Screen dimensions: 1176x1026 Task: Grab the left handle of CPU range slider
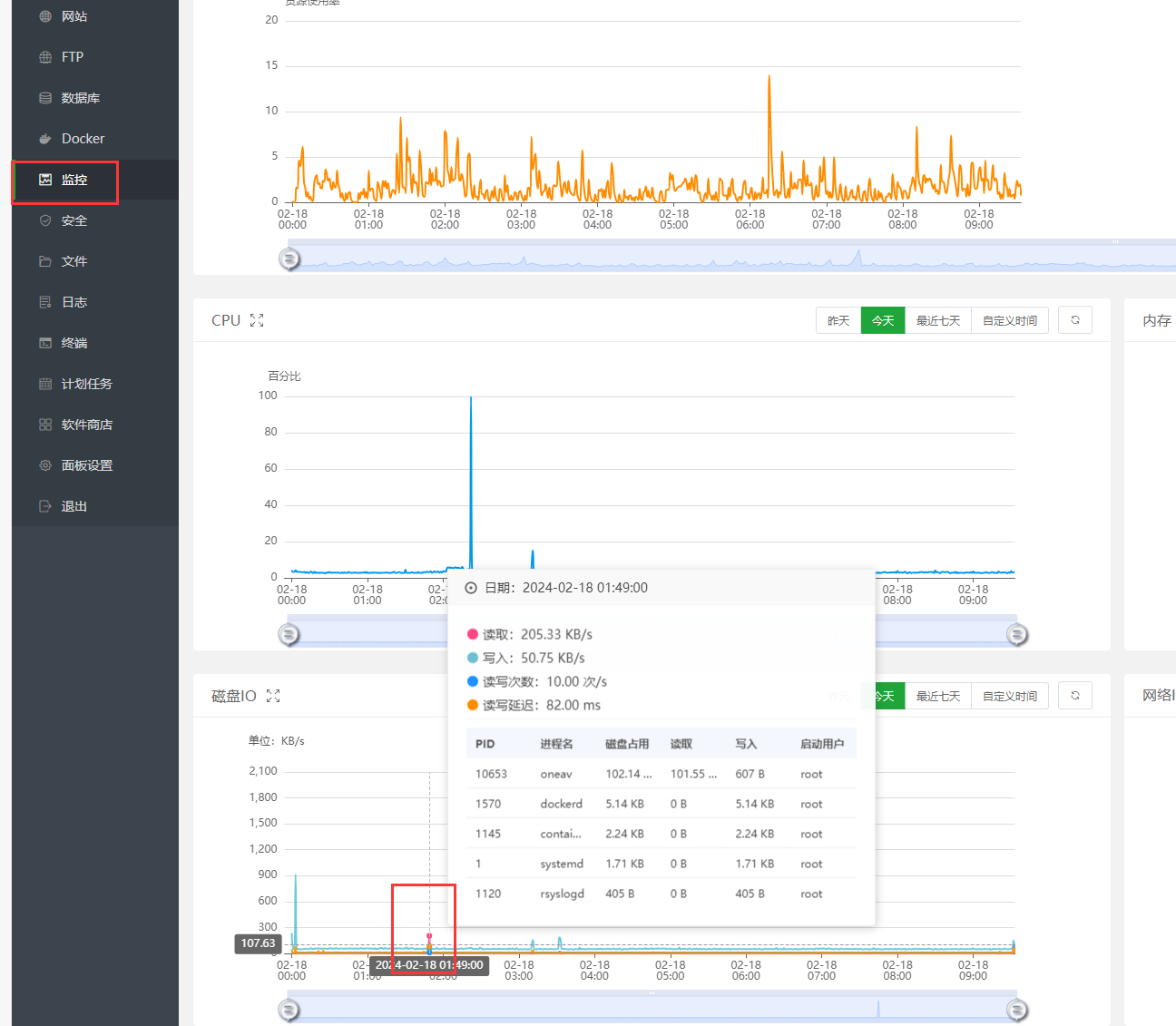click(x=289, y=635)
